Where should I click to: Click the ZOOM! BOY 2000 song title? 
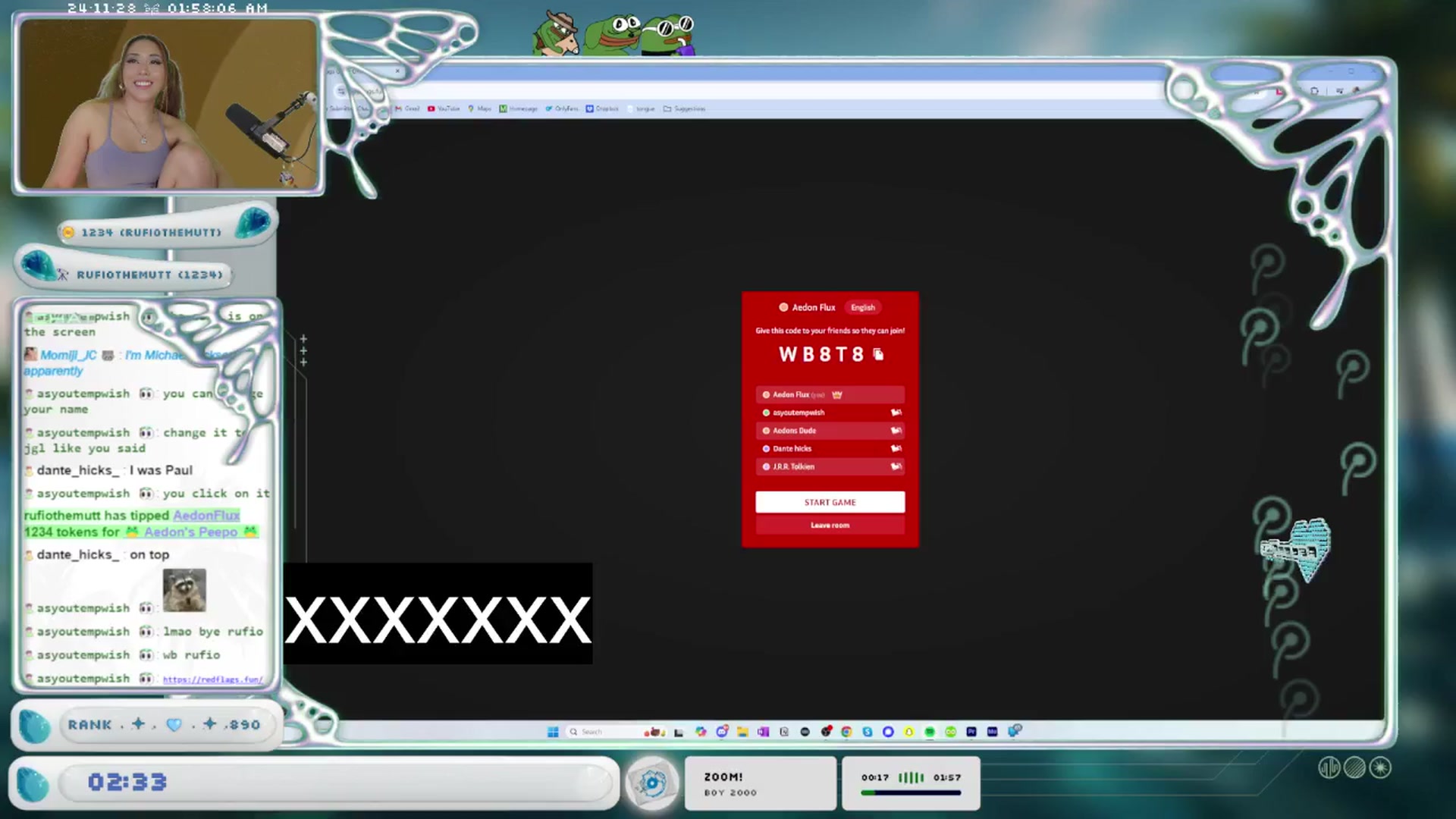click(730, 784)
